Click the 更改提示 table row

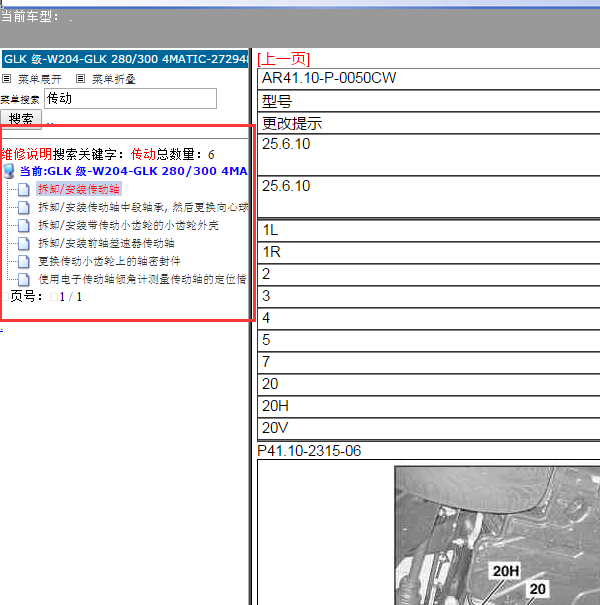[x=429, y=123]
